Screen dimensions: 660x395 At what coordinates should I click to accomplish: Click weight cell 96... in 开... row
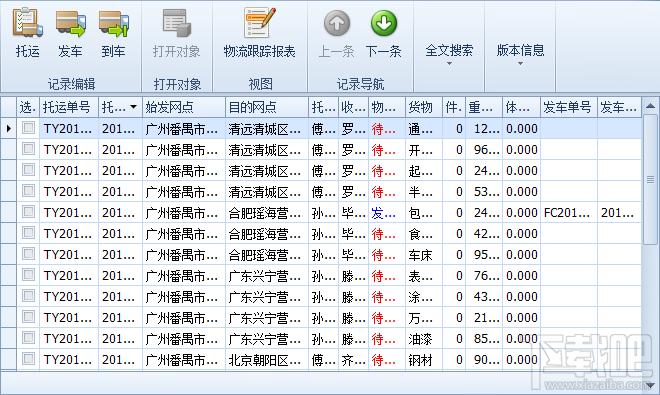coord(484,149)
